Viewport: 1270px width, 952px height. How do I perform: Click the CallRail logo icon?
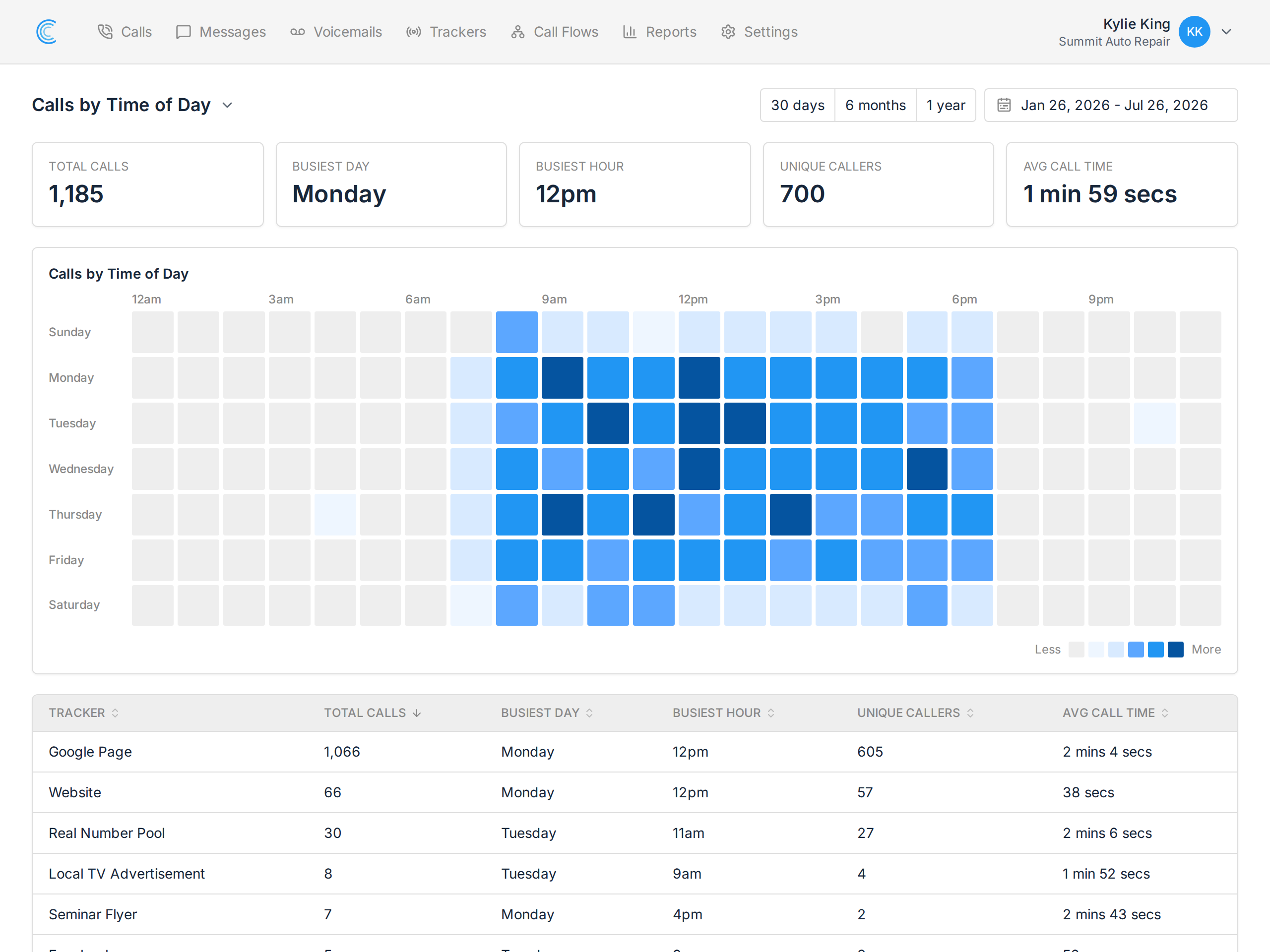pyautogui.click(x=47, y=32)
